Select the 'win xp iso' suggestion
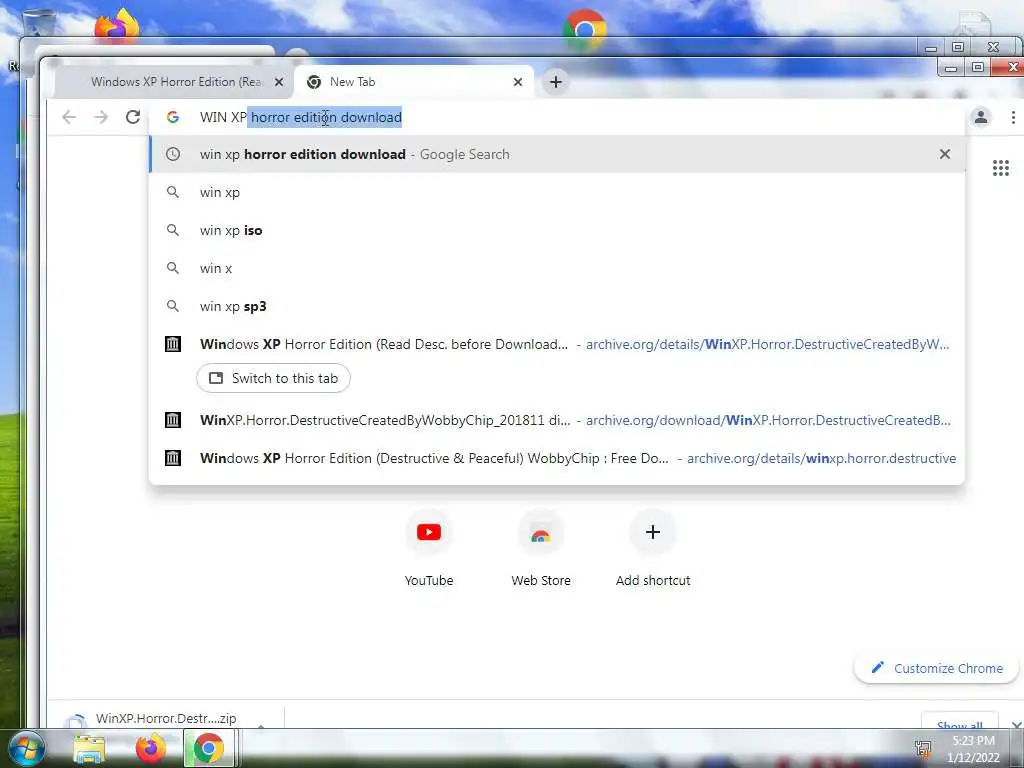1024x768 pixels. click(x=557, y=230)
